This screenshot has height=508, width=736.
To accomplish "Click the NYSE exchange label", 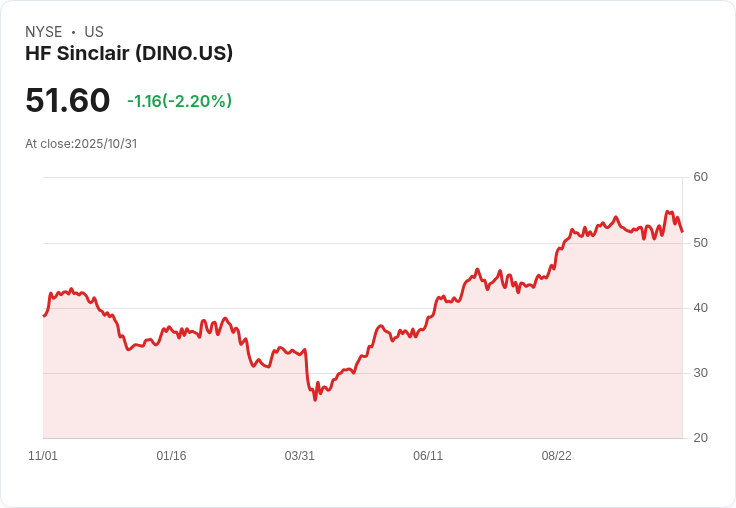I will coord(44,32).
